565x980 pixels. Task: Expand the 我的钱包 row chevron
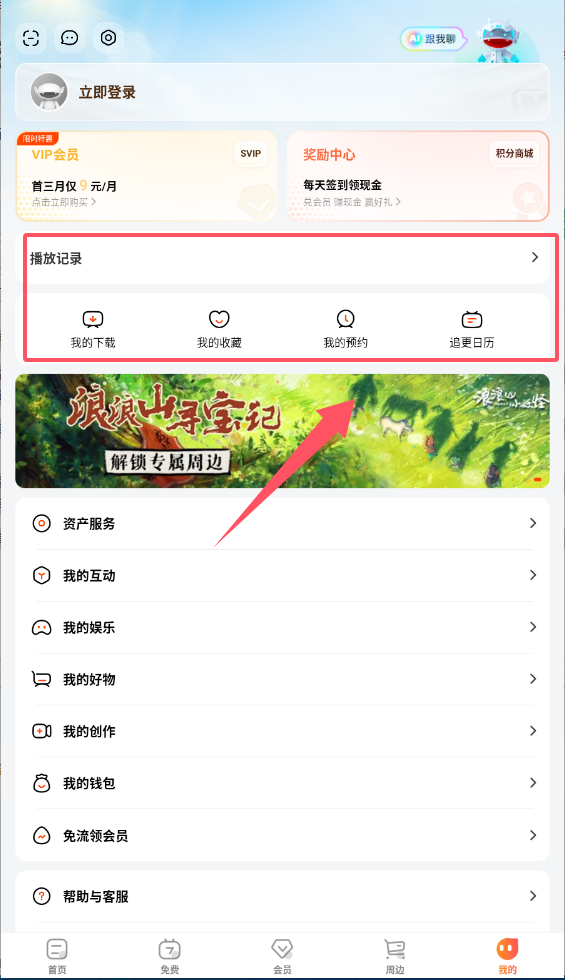[532, 782]
